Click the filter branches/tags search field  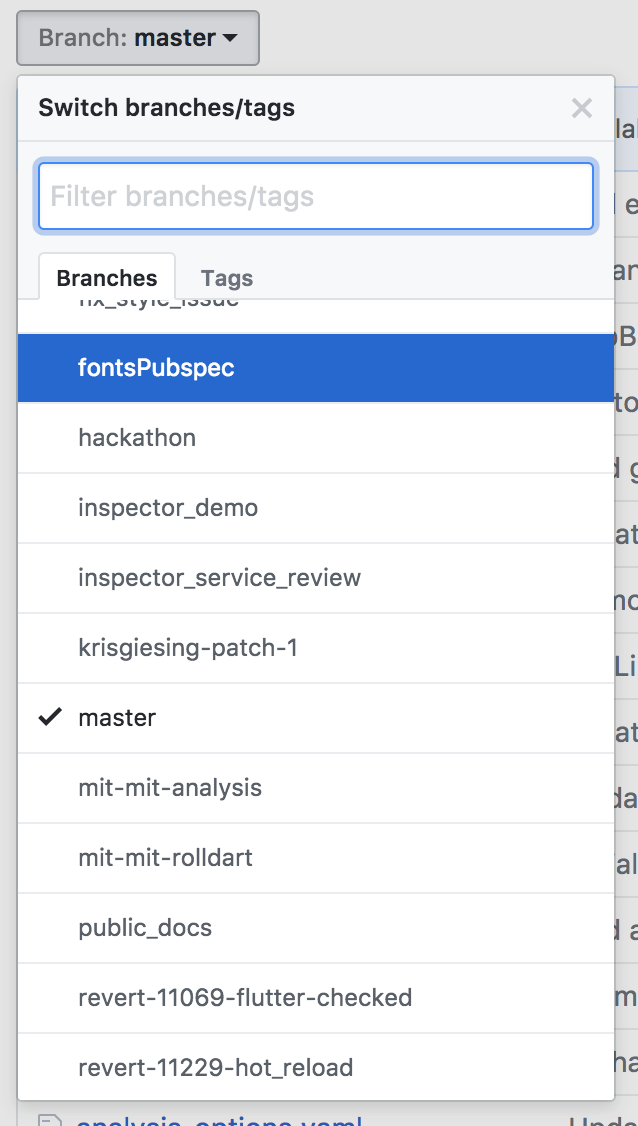(x=316, y=196)
